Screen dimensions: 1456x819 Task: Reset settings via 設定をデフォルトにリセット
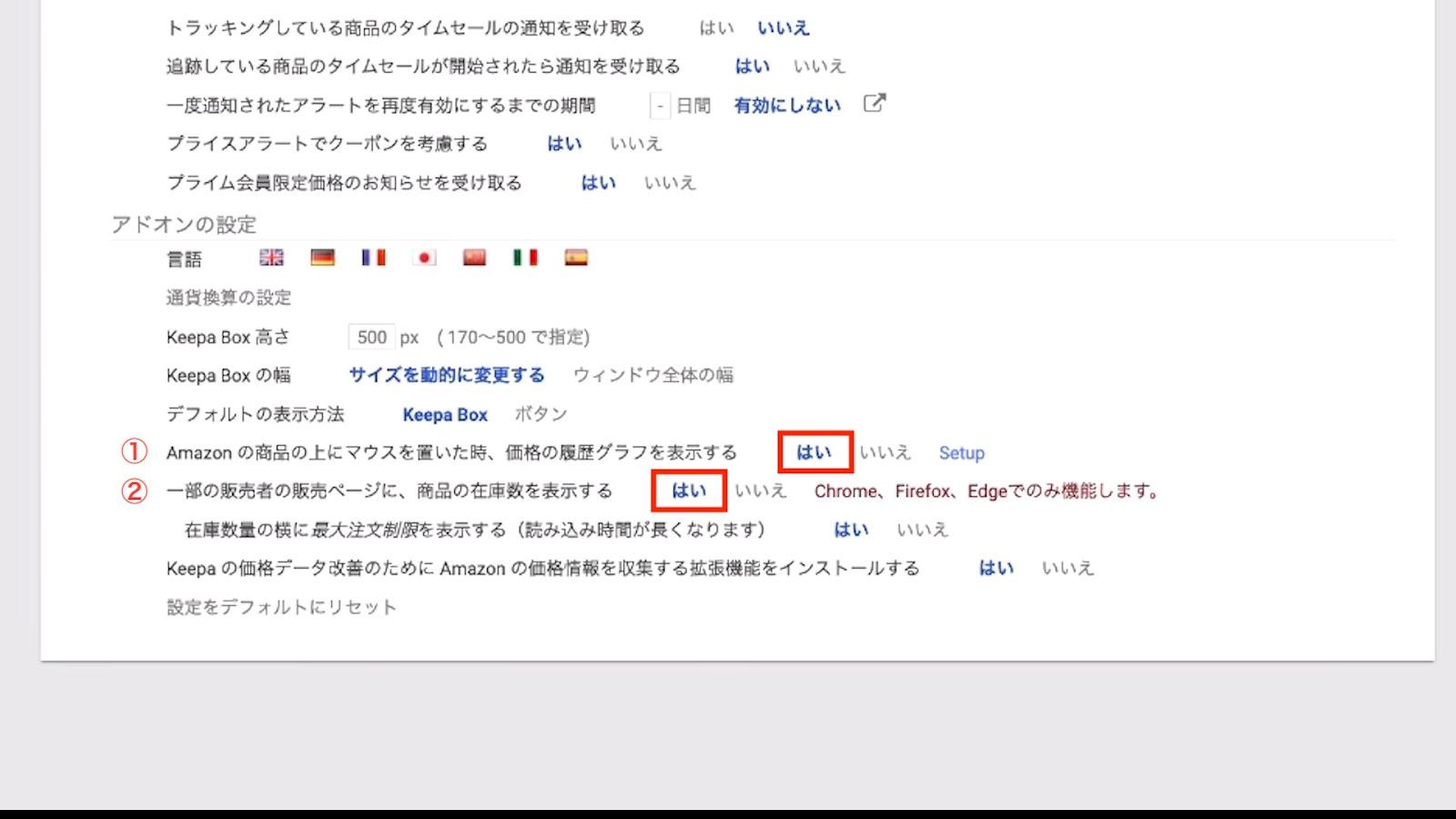(281, 607)
